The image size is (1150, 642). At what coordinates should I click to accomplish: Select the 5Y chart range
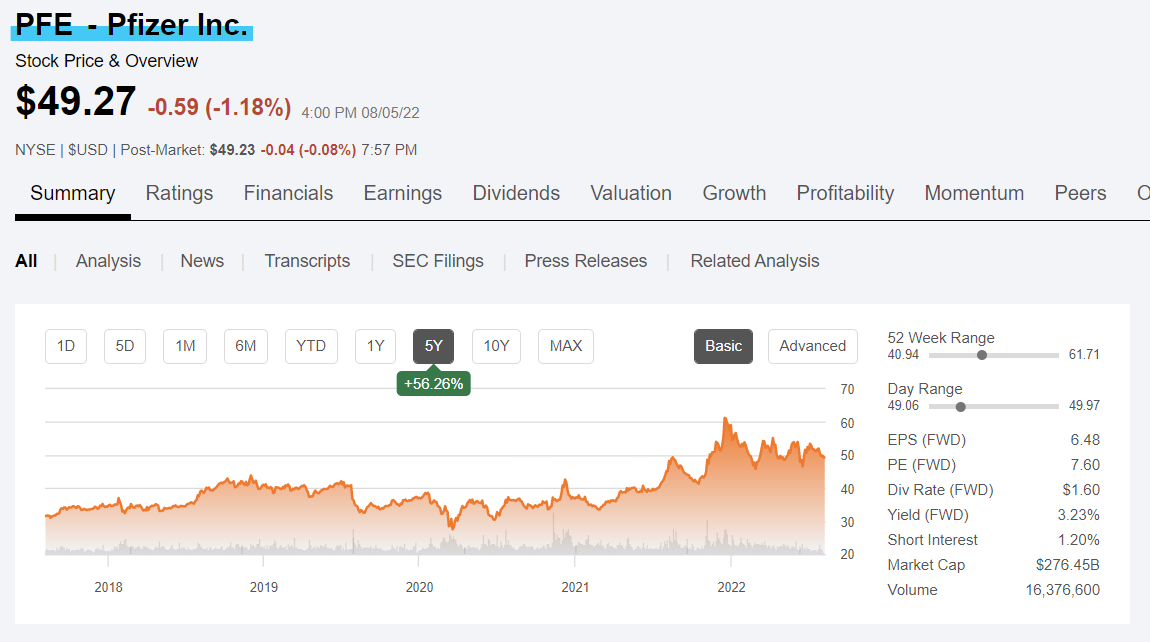coord(433,346)
